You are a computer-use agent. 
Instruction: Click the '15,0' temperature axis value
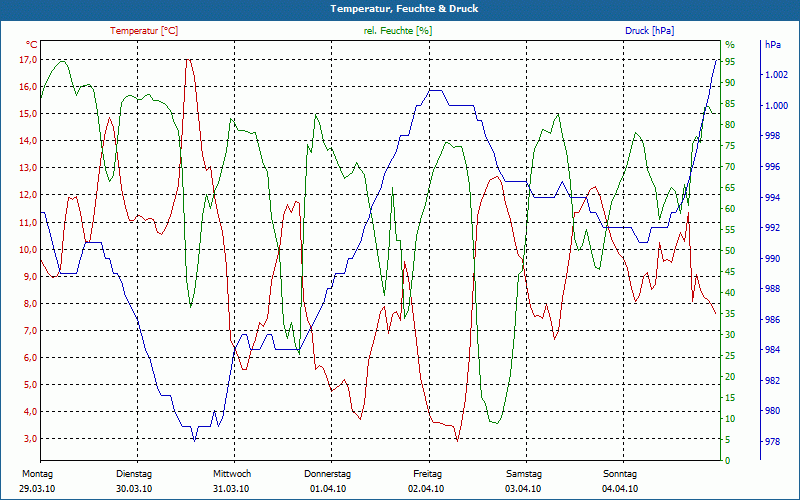[28, 114]
